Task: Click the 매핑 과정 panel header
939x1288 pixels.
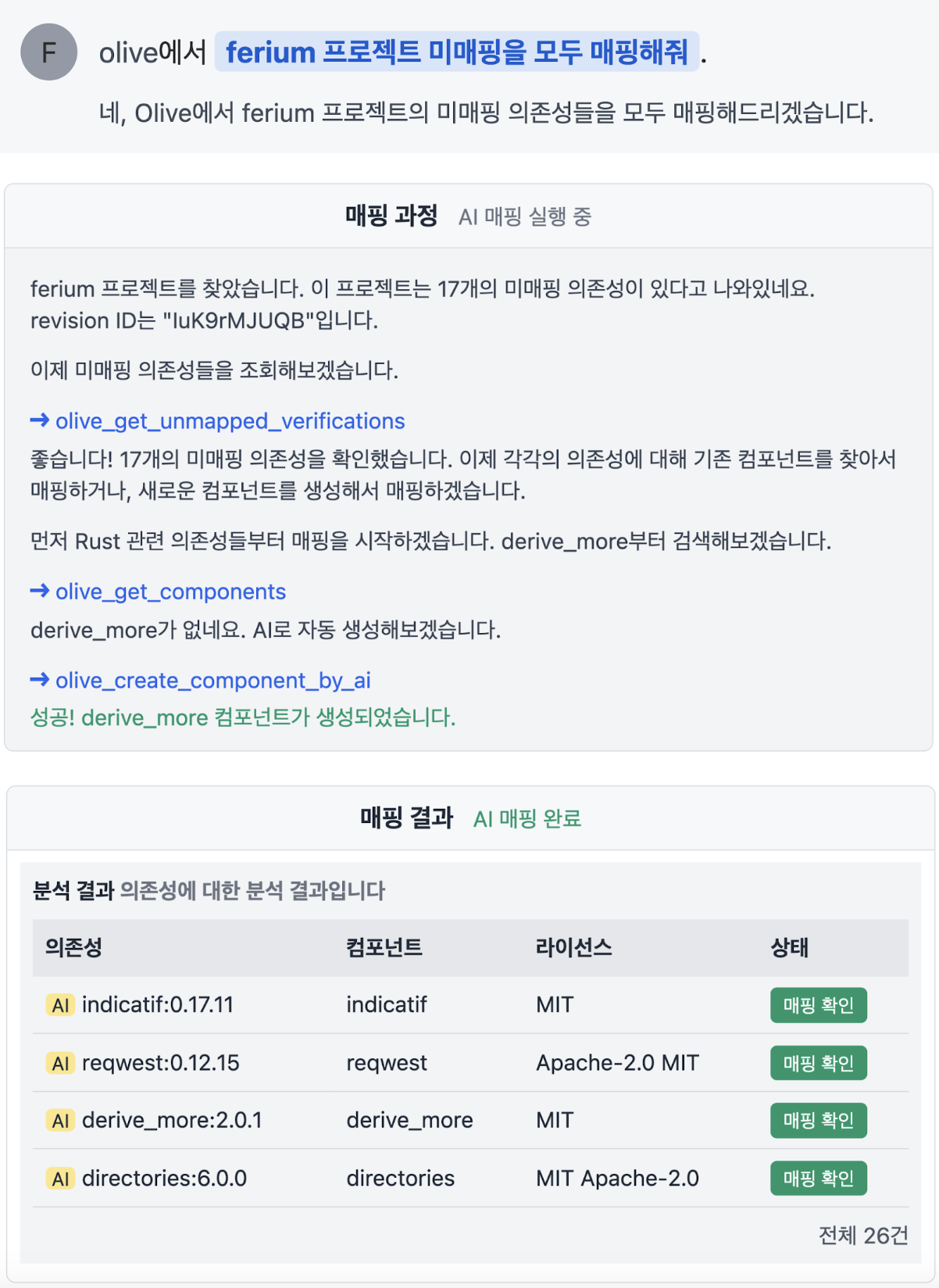Action: [391, 216]
